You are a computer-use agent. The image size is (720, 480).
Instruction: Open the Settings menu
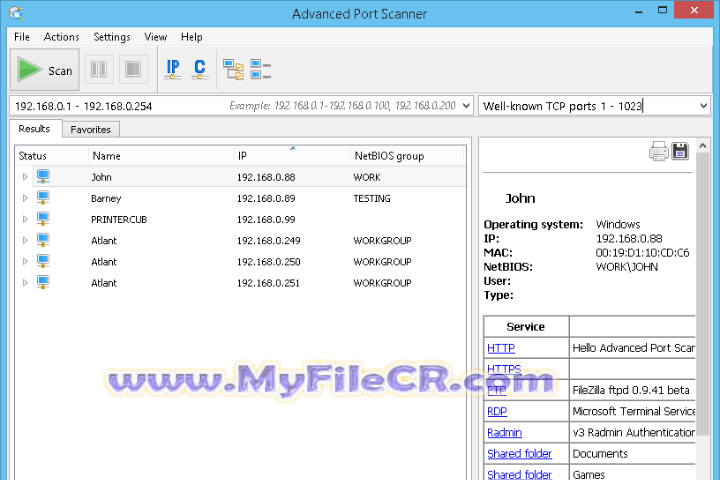click(x=112, y=37)
